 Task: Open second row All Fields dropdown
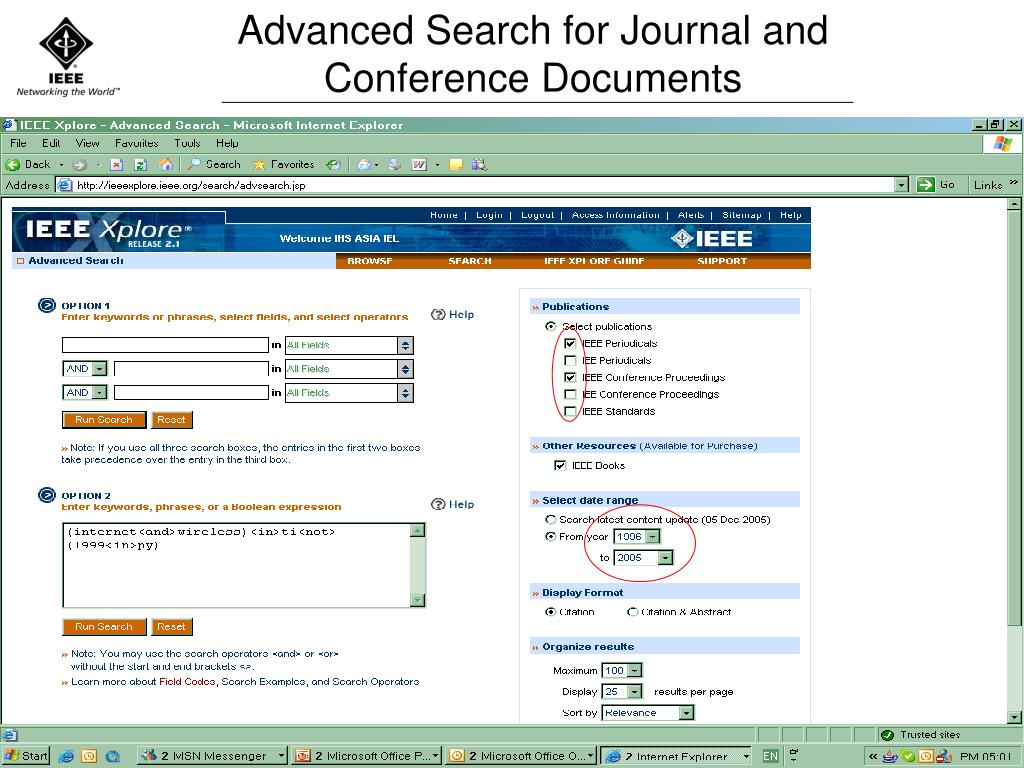pyautogui.click(x=349, y=369)
